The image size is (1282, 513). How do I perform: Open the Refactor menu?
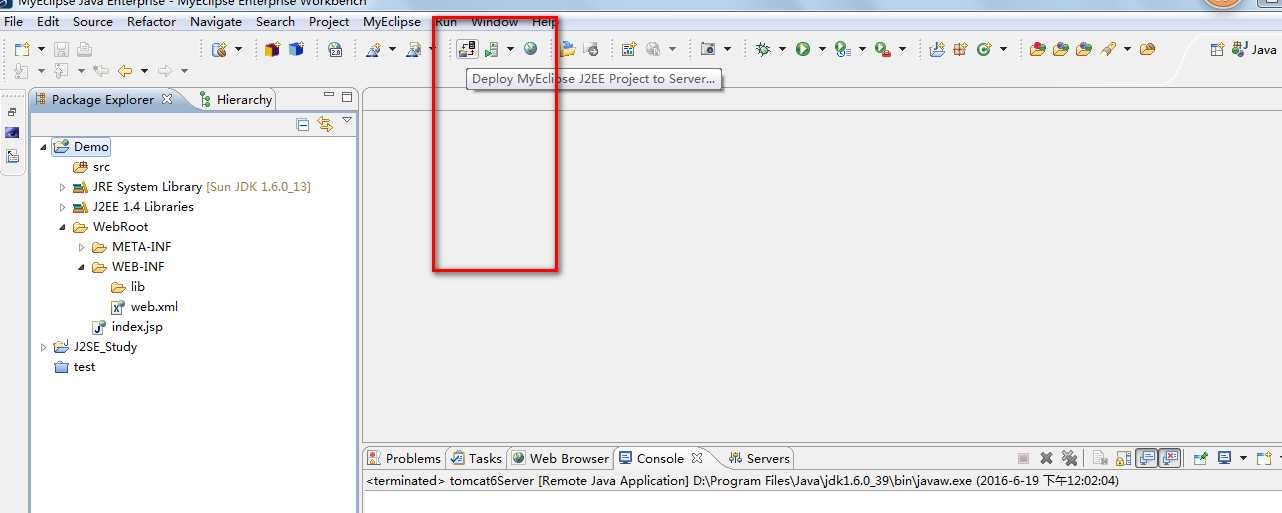tap(151, 21)
